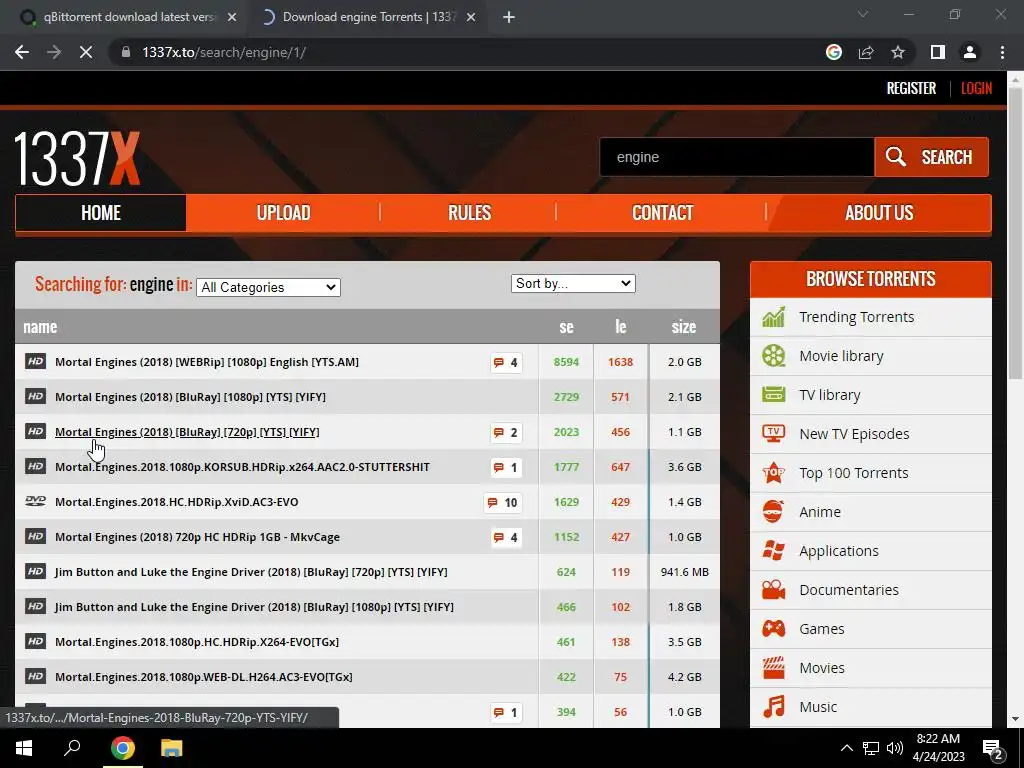Screen dimensions: 1024x768
Task: Click the share page icon
Action: (x=866, y=52)
